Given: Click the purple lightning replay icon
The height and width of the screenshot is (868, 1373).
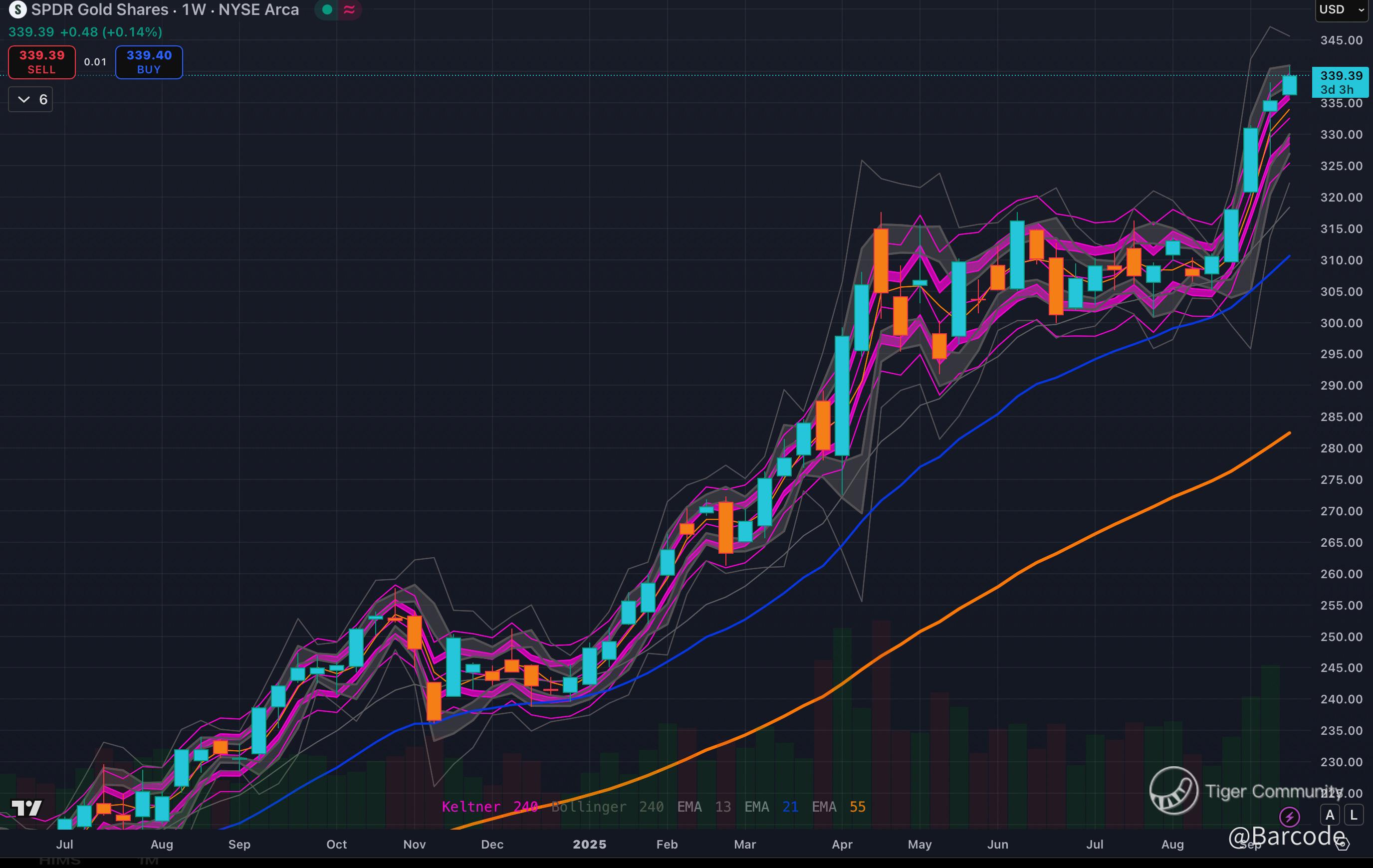Looking at the screenshot, I should [1290, 817].
